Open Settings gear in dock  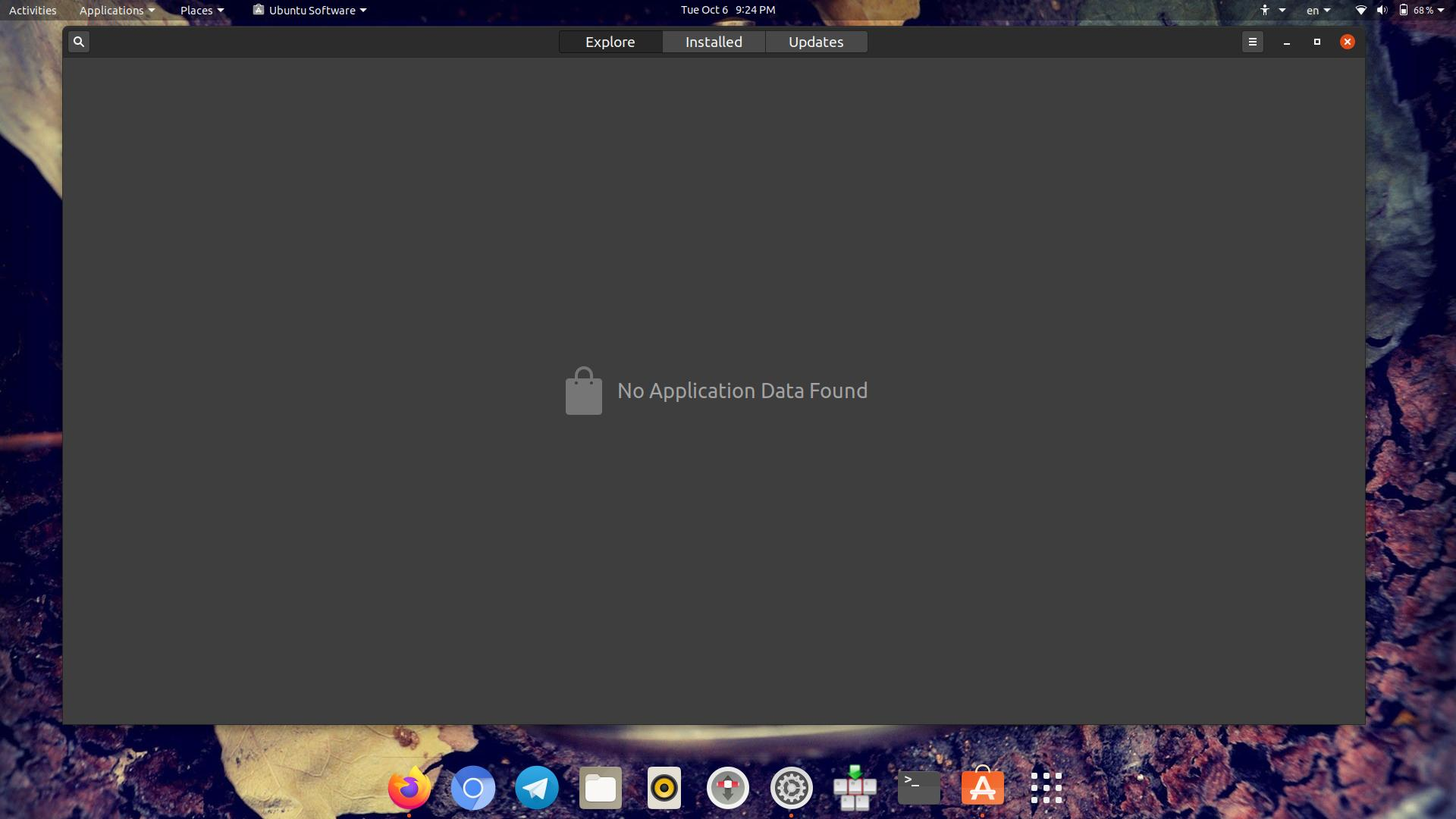click(x=792, y=789)
